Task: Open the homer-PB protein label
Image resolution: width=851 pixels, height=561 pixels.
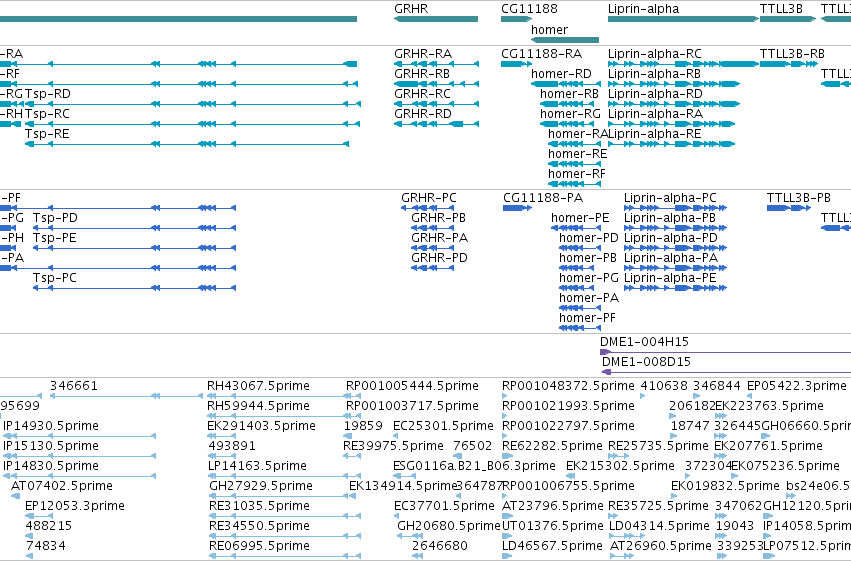Action: point(588,258)
